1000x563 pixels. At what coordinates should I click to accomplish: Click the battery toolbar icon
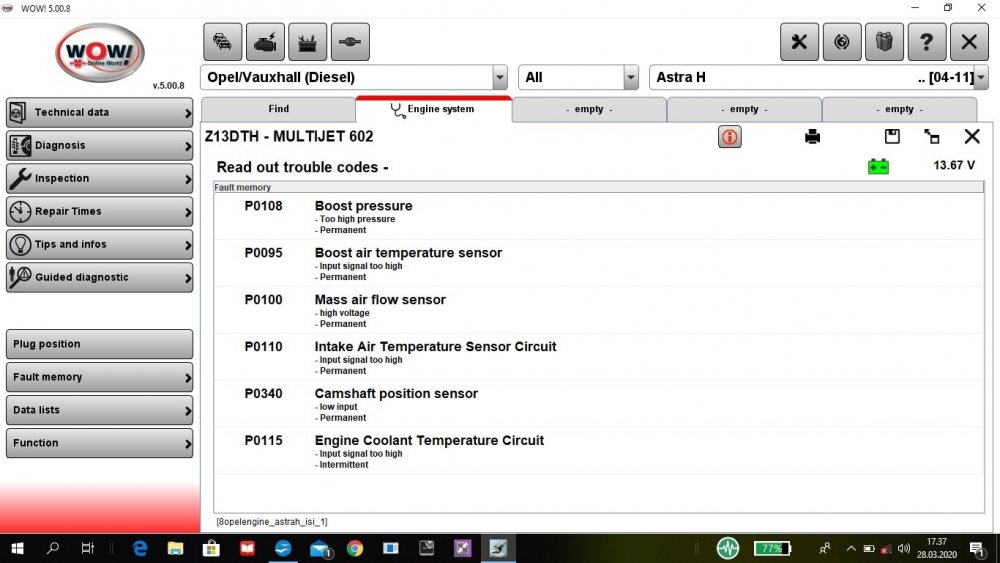click(307, 42)
